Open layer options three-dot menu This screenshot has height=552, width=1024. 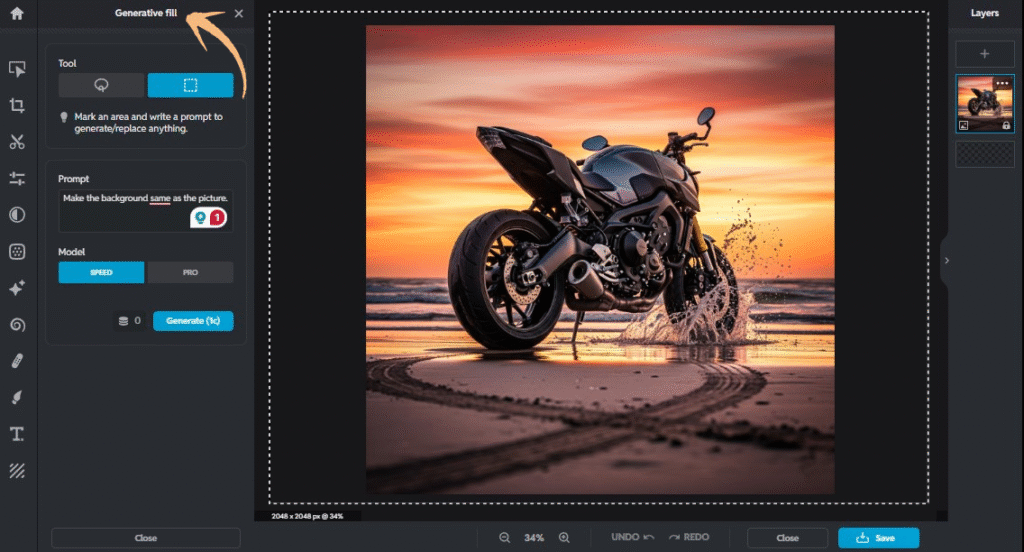point(1002,83)
